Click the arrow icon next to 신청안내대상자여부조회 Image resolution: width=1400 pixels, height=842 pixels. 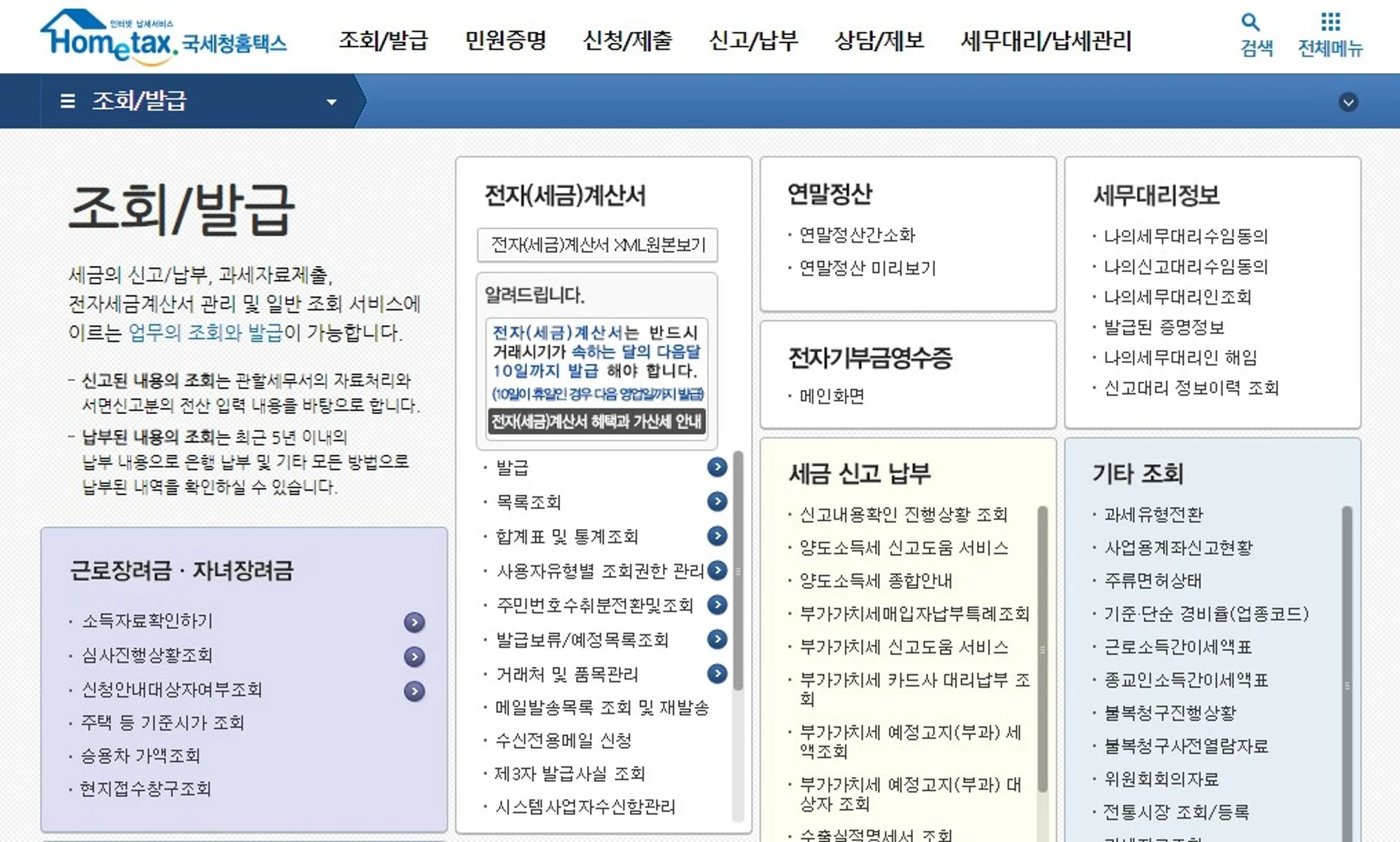coord(413,690)
